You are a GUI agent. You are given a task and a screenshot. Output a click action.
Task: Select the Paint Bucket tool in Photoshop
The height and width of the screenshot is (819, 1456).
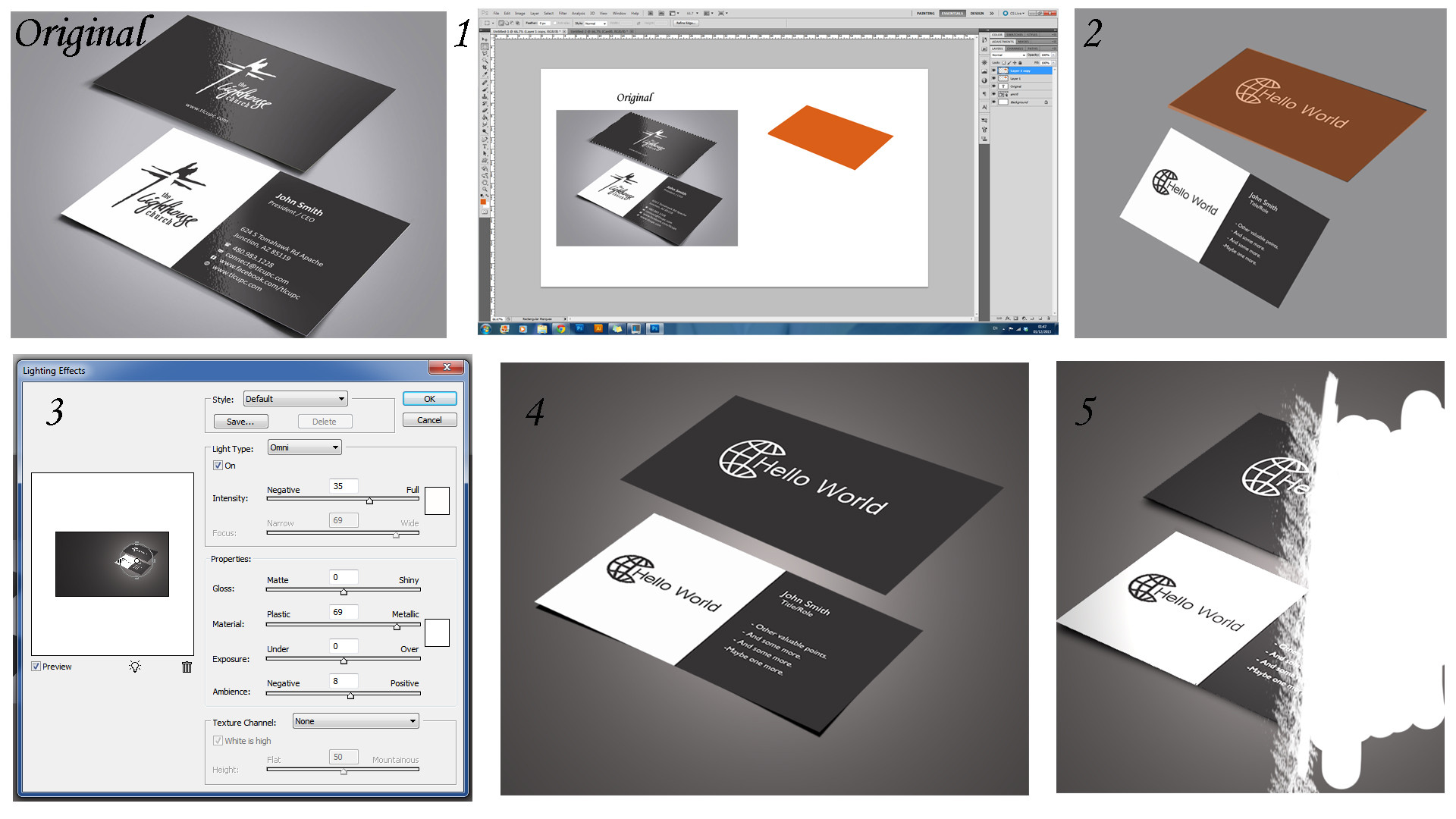(485, 118)
